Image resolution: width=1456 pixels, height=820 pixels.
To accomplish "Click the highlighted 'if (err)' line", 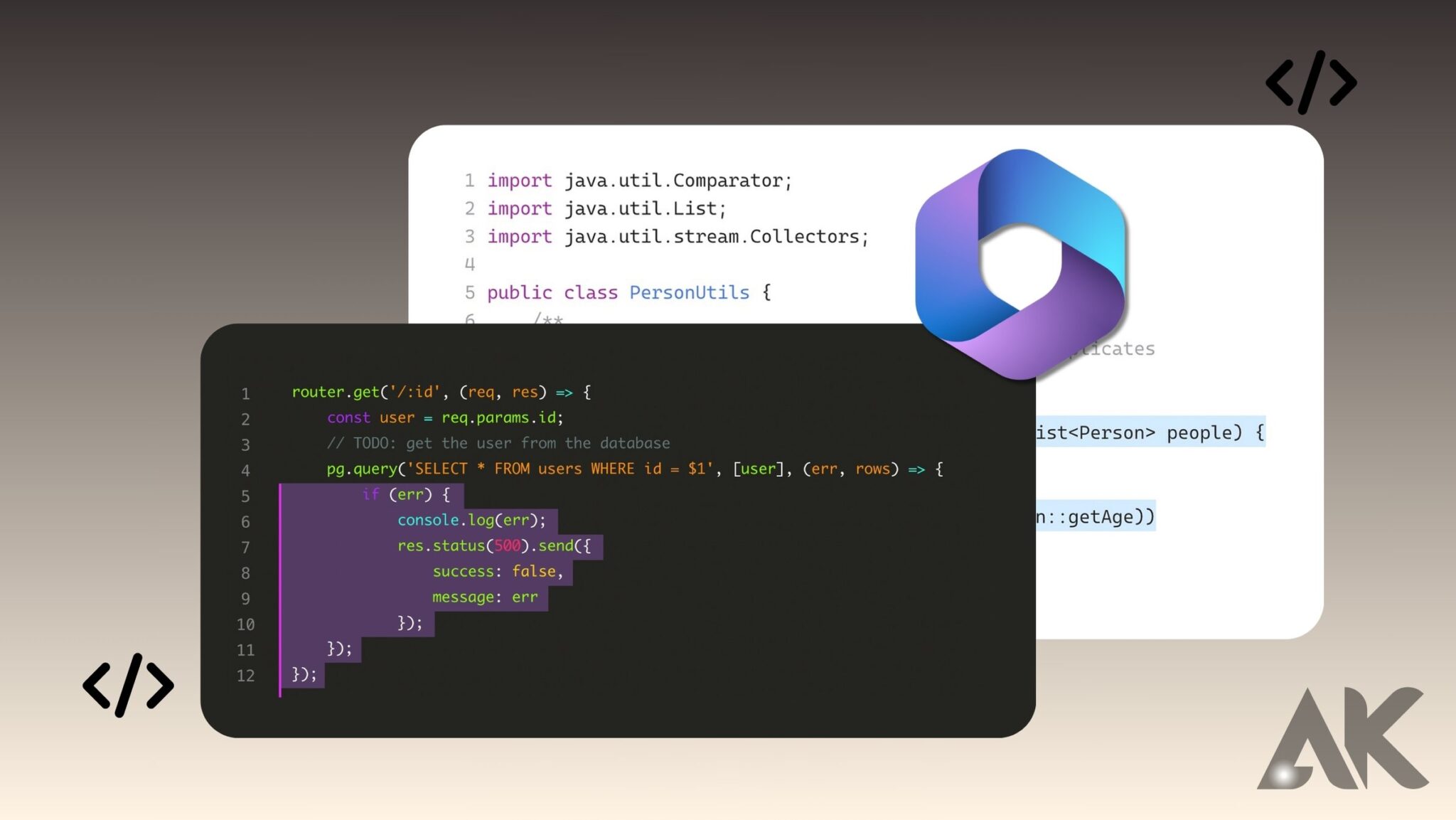I will pos(405,494).
